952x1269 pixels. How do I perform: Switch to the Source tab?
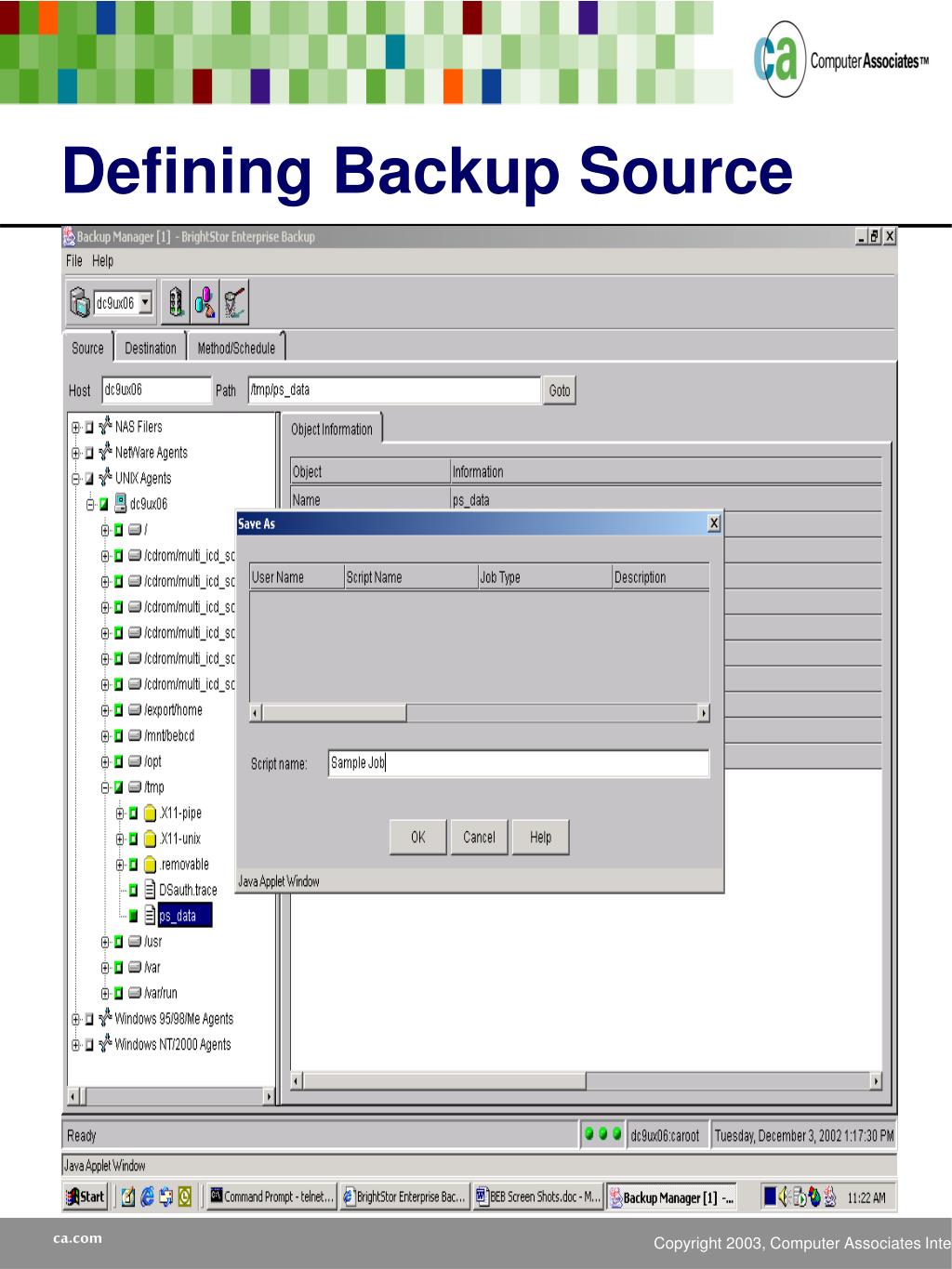tap(87, 348)
